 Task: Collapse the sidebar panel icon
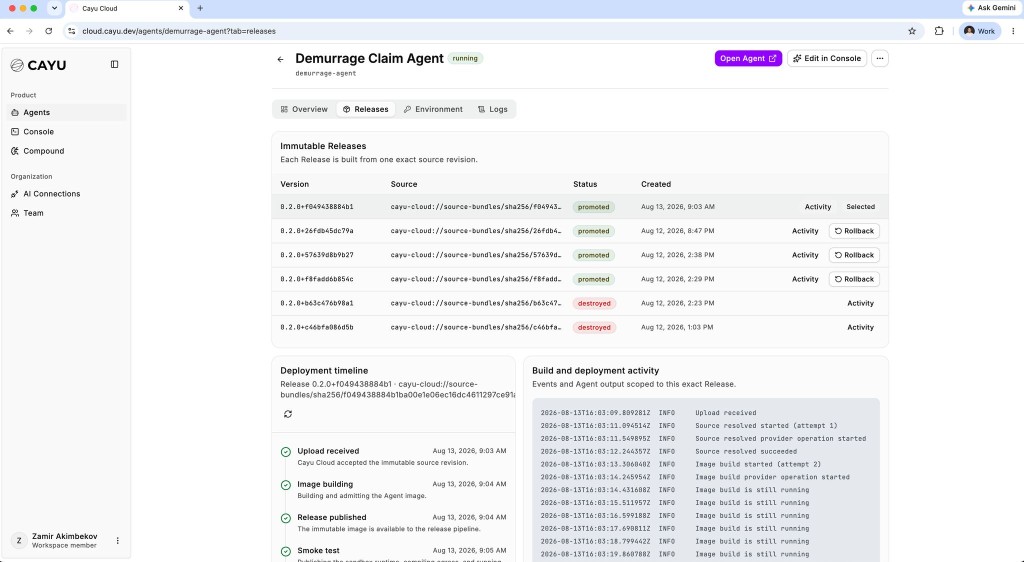[114, 65]
